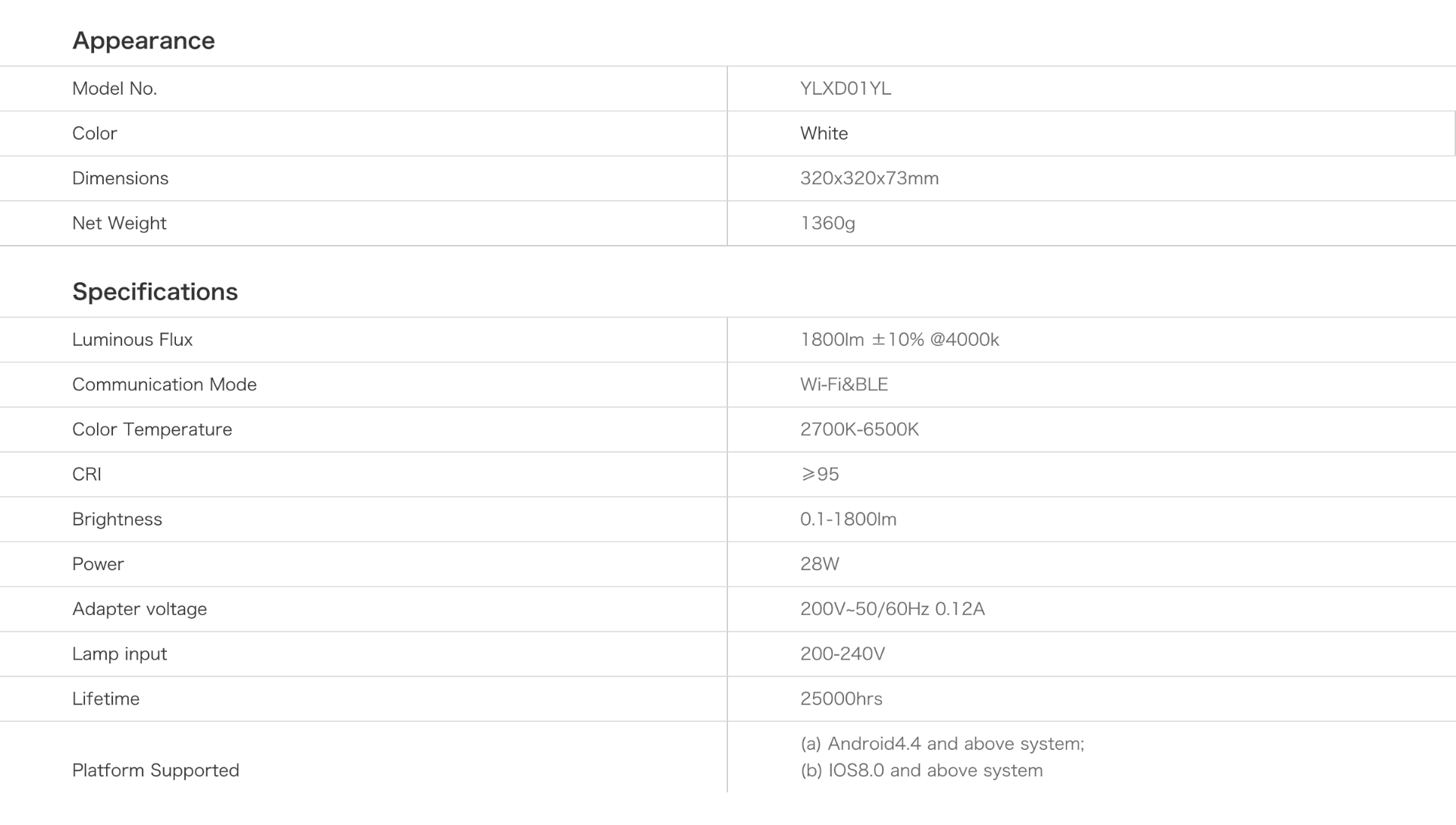Click the 28W power value
The width and height of the screenshot is (1456, 825).
(819, 564)
